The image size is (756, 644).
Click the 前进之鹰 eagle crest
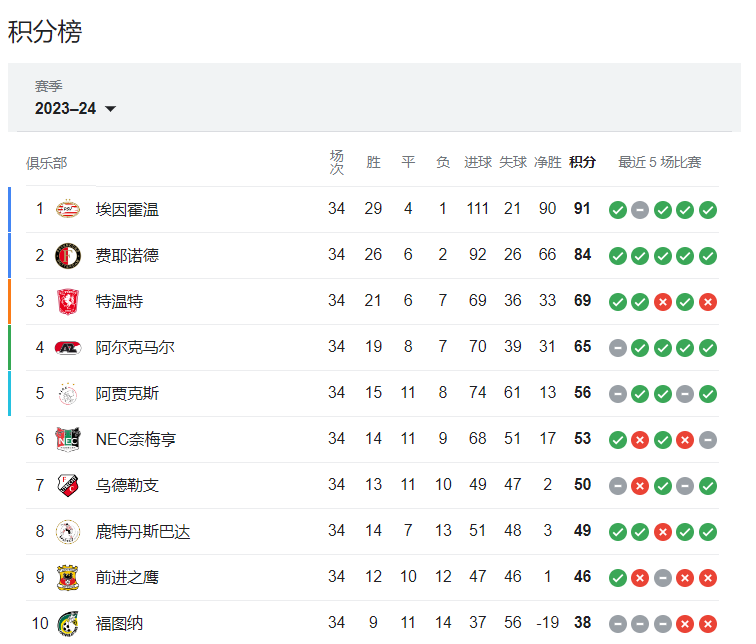(x=68, y=577)
